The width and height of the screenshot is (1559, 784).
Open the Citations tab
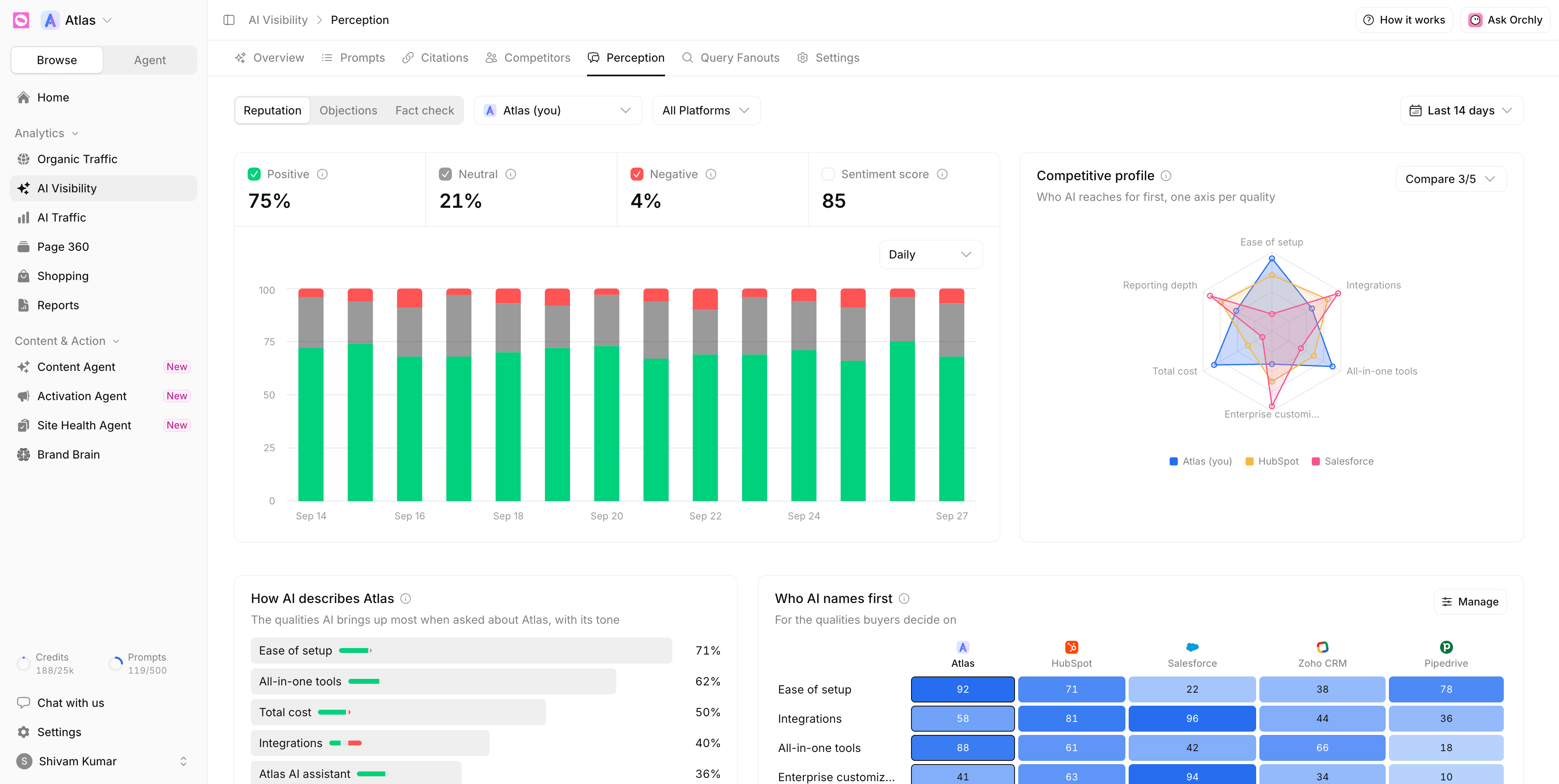point(435,58)
